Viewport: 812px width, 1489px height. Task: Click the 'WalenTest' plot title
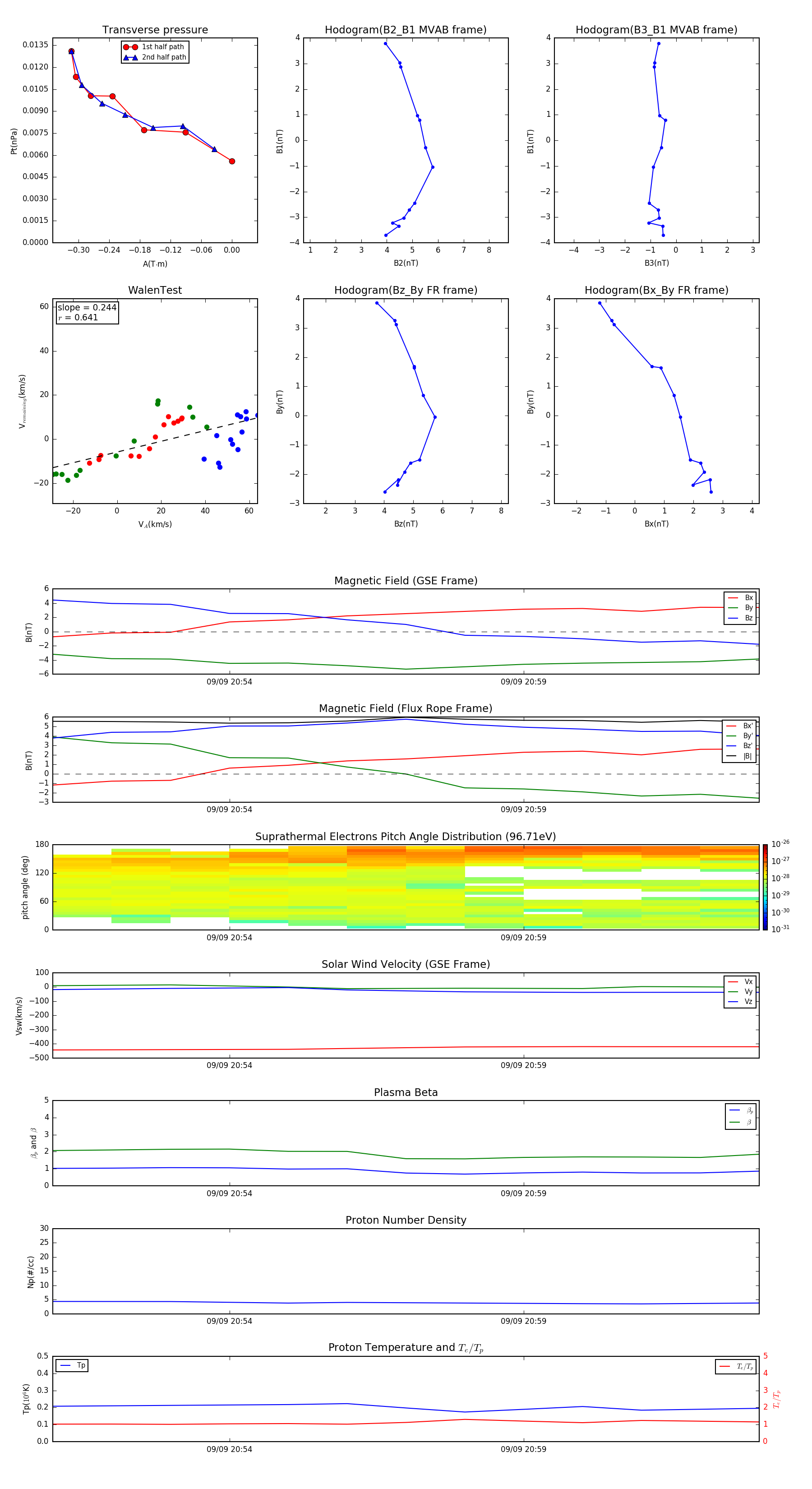(155, 290)
